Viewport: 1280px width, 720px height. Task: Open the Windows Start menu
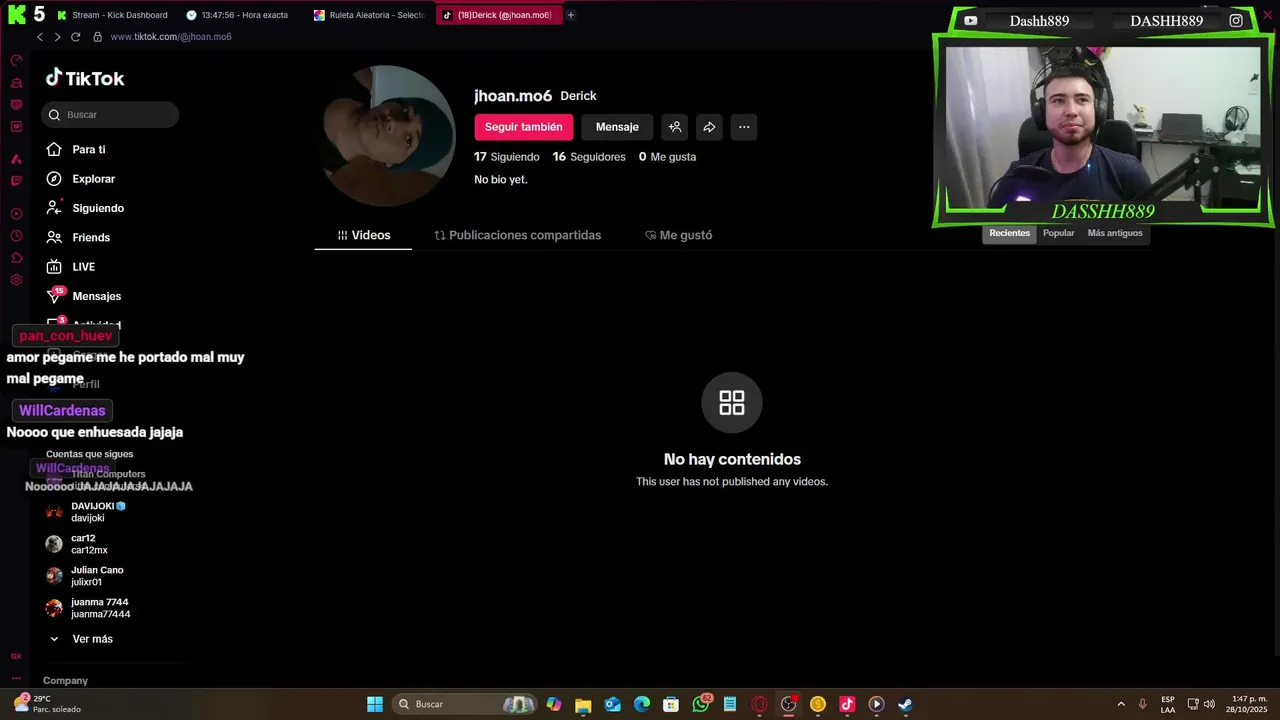click(x=375, y=704)
